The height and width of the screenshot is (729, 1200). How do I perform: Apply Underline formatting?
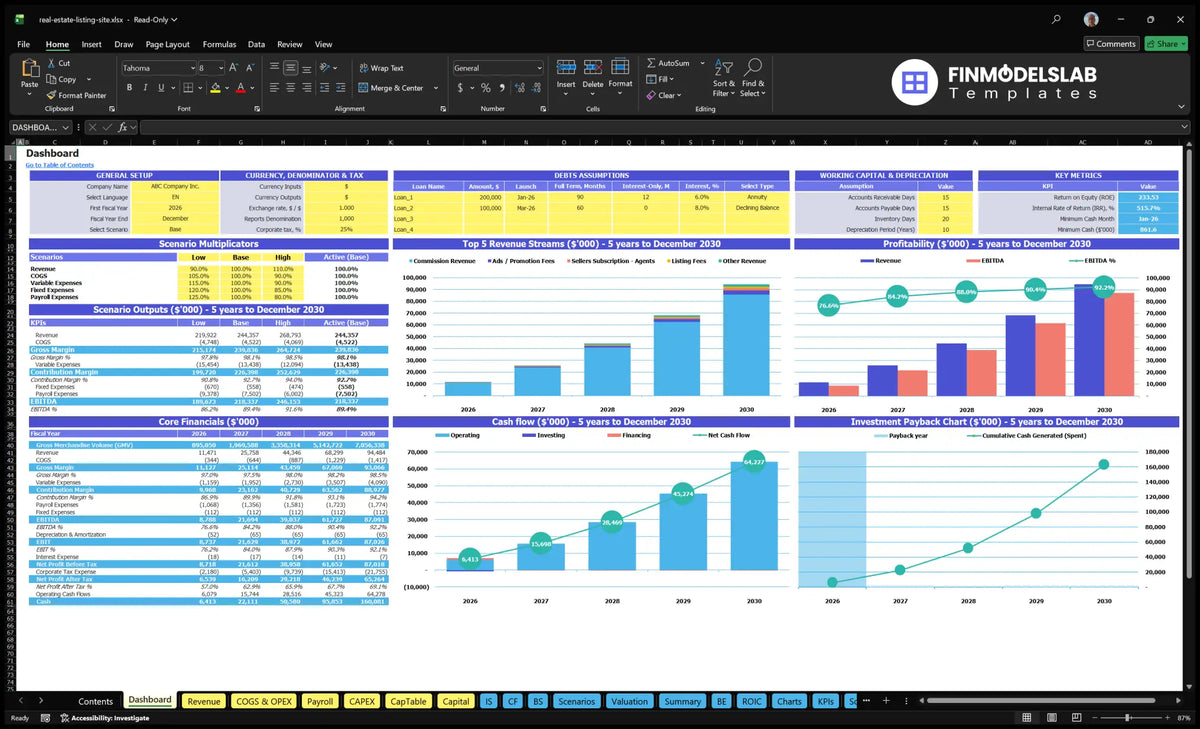click(163, 88)
